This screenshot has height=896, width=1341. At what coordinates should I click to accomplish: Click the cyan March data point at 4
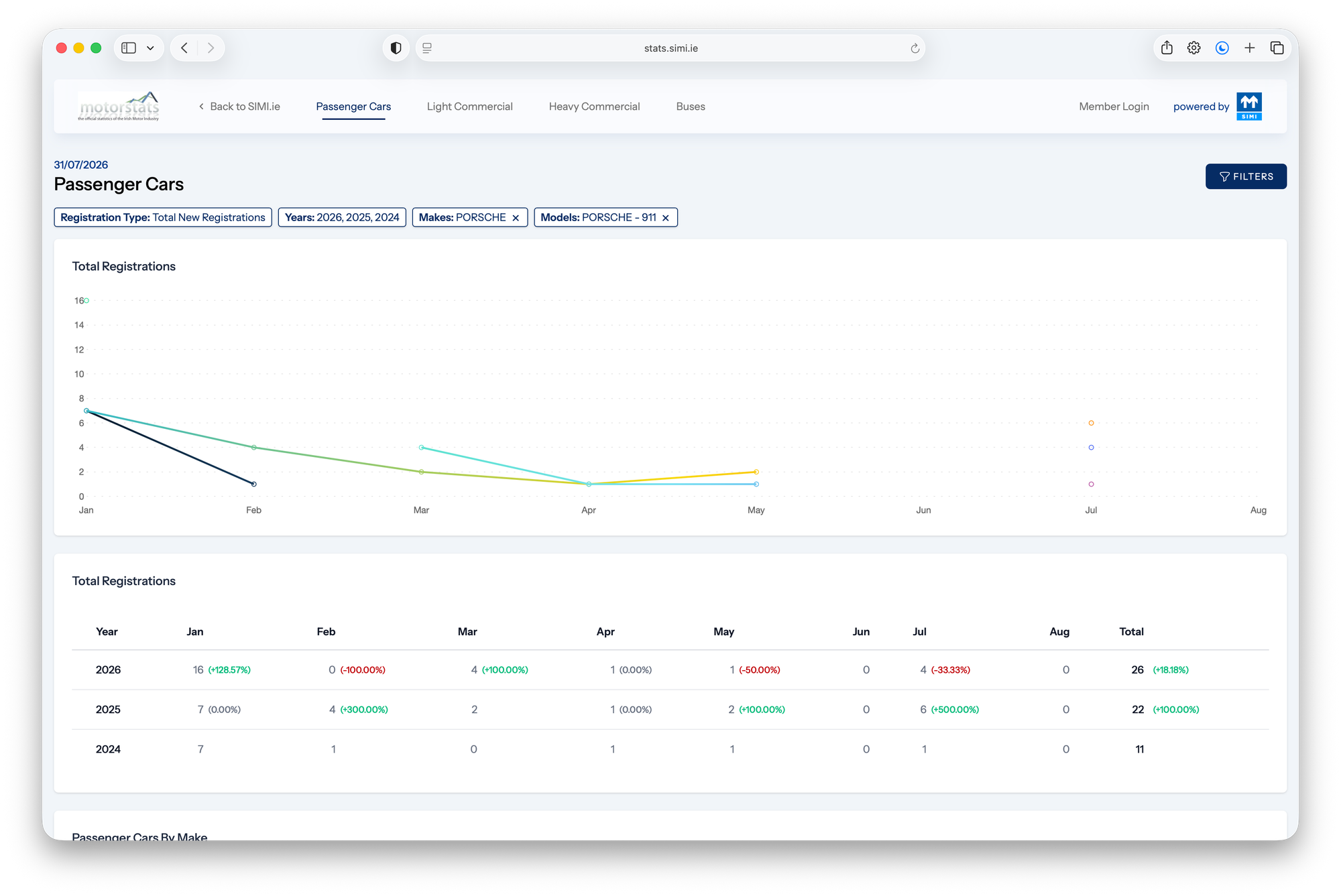(x=421, y=448)
